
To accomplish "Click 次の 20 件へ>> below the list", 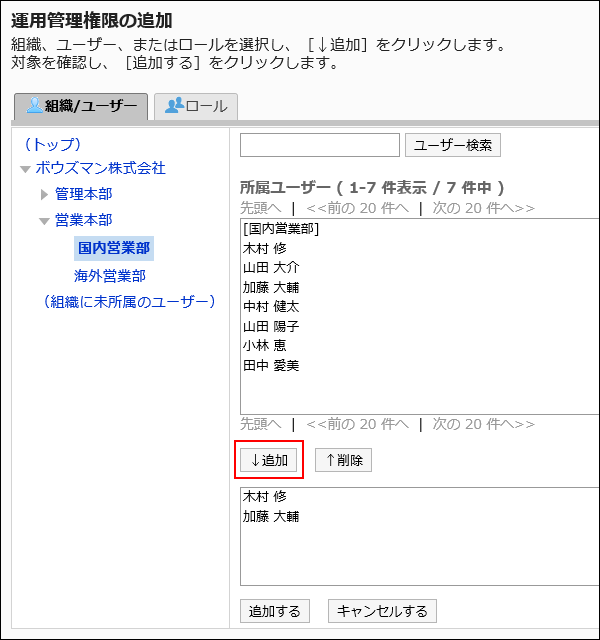I will click(484, 424).
